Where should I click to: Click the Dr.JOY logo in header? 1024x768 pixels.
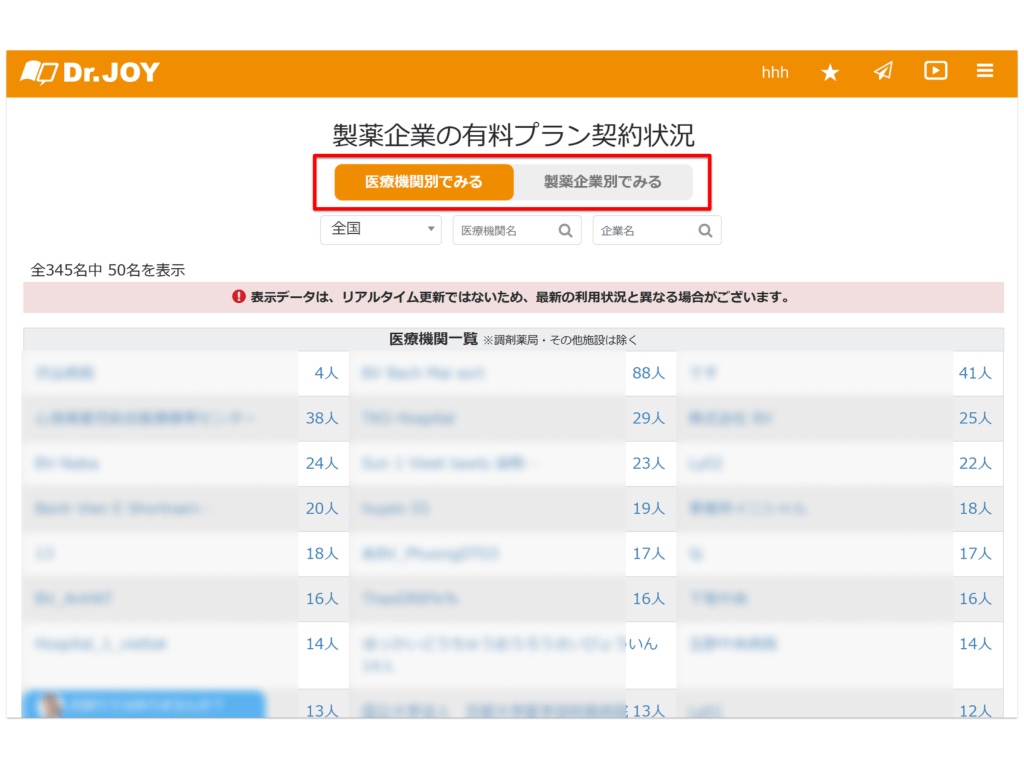click(x=90, y=72)
